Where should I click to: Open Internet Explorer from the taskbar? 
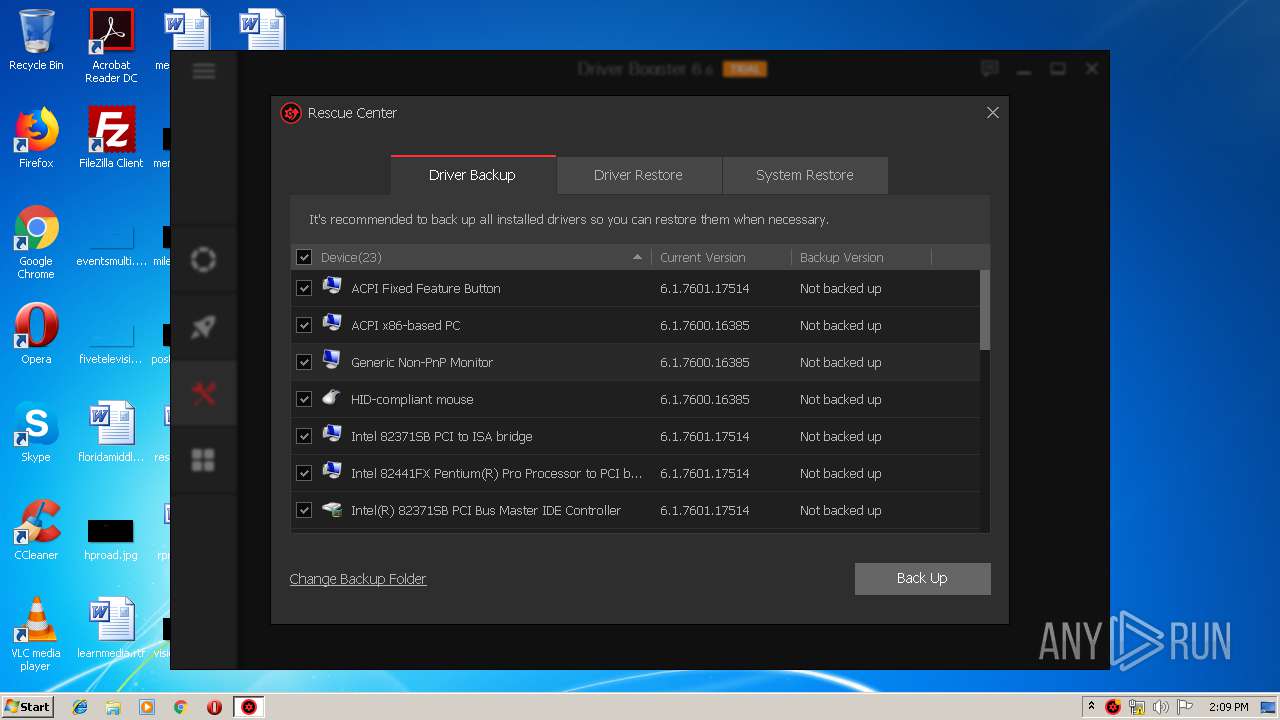pyautogui.click(x=80, y=707)
